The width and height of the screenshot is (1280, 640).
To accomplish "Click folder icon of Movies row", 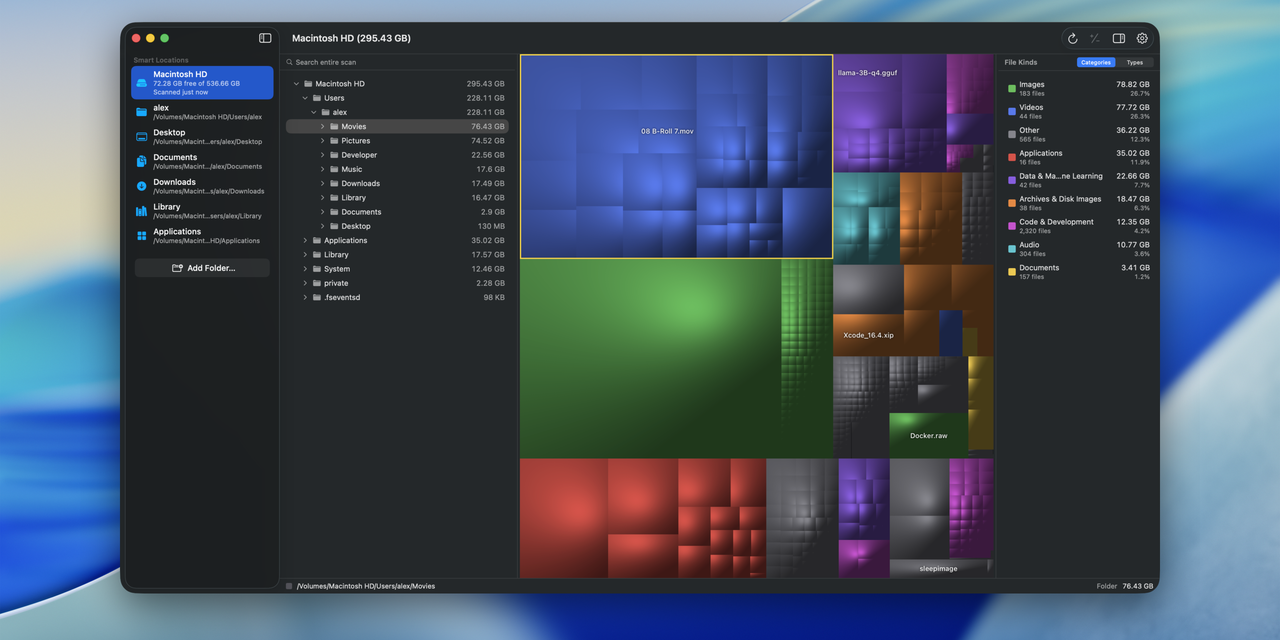I will (334, 127).
